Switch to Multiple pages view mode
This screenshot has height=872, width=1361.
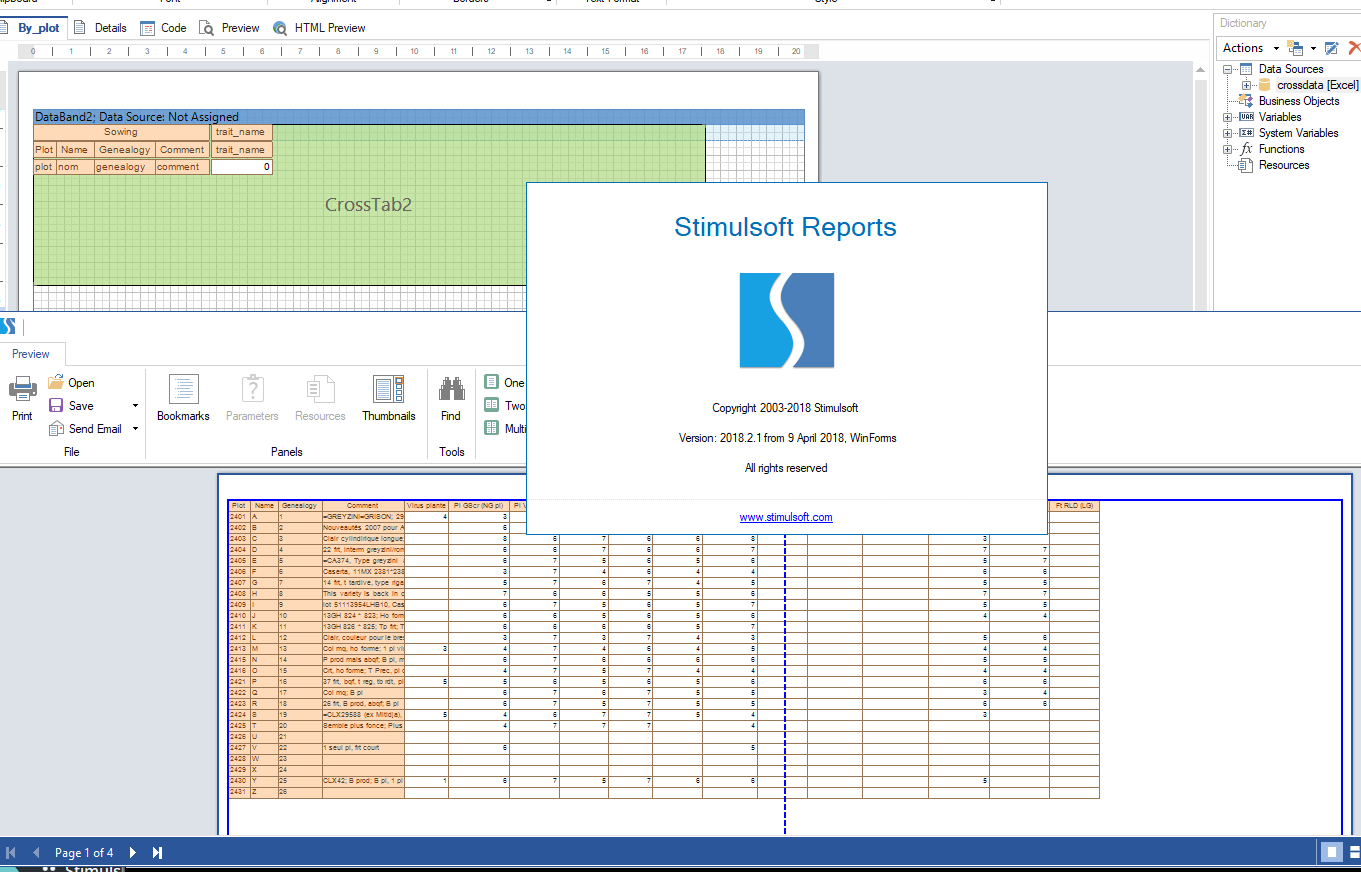[x=504, y=429]
